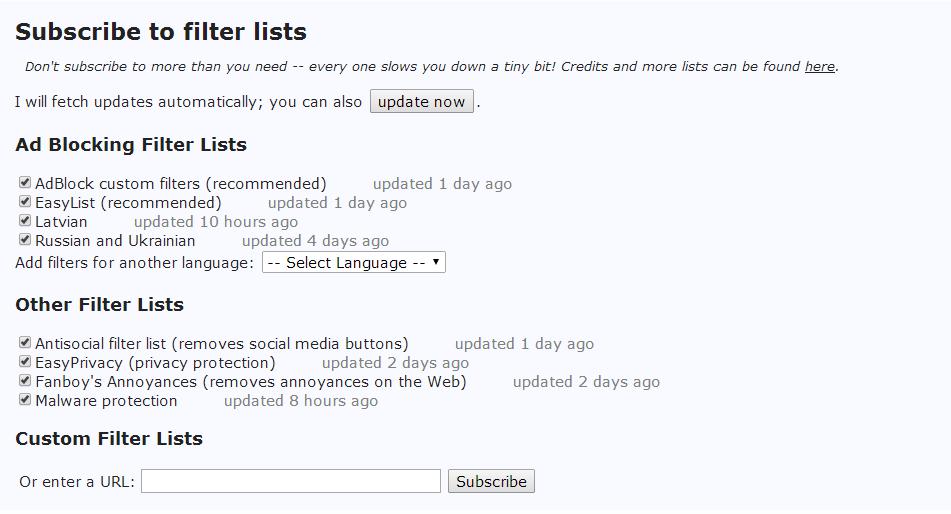The width and height of the screenshot is (951, 514).
Task: Click the Latvian filter list label
Action: pos(61,222)
